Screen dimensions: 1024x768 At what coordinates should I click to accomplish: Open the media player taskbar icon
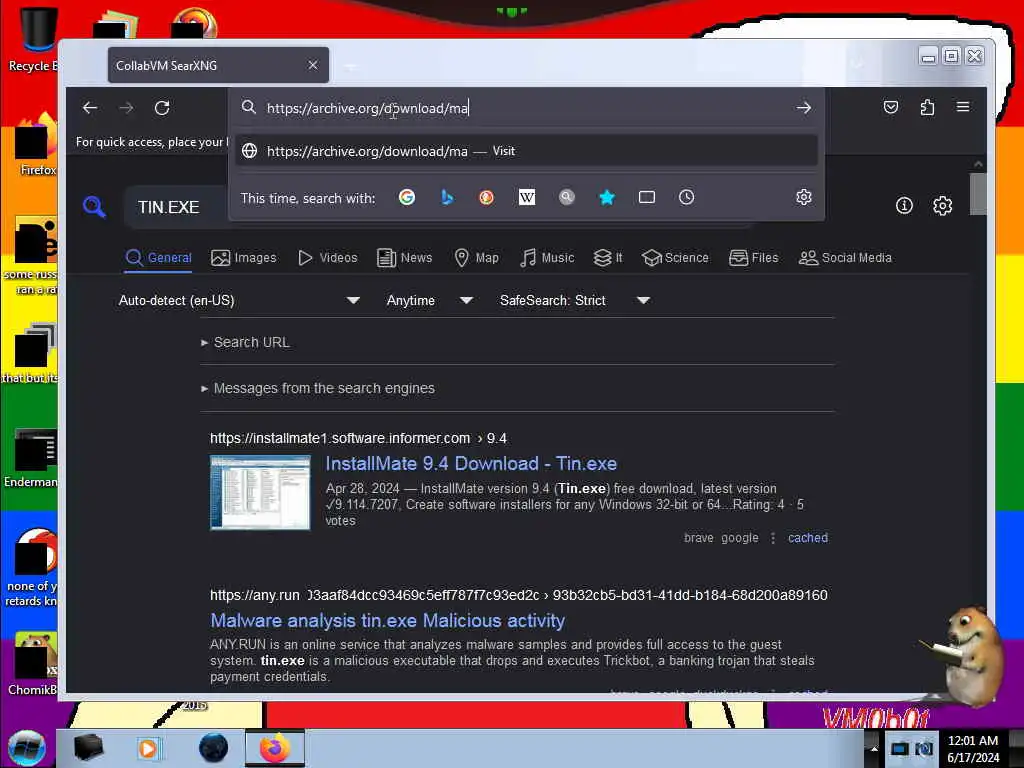pos(148,748)
